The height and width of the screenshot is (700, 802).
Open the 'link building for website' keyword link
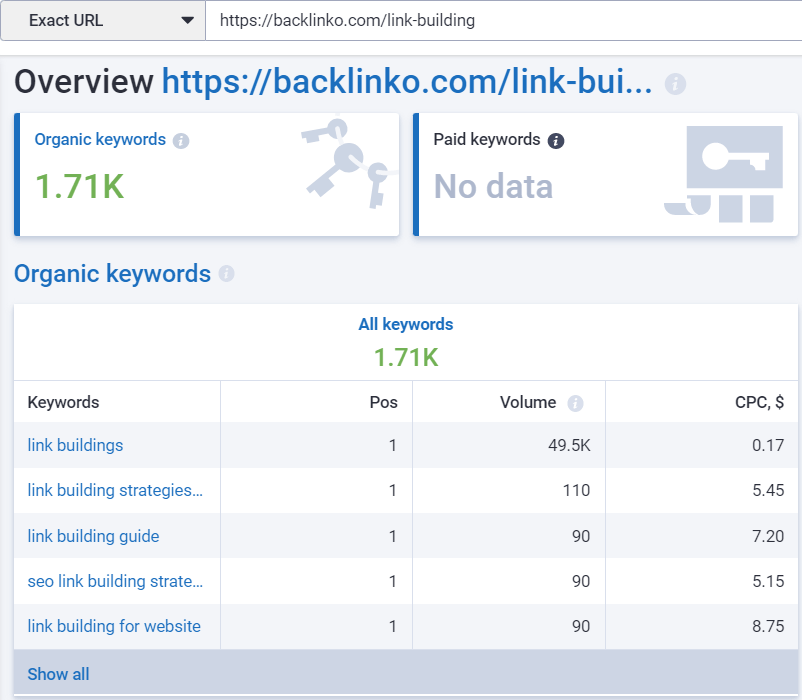coord(114,626)
